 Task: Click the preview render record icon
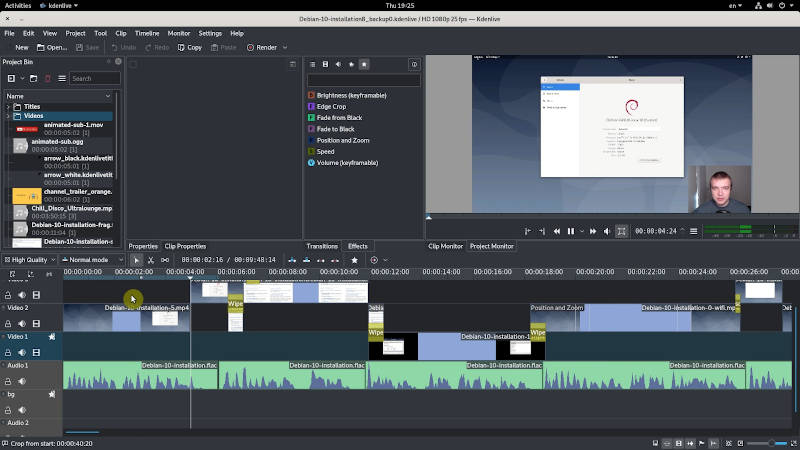pyautogui.click(x=374, y=260)
